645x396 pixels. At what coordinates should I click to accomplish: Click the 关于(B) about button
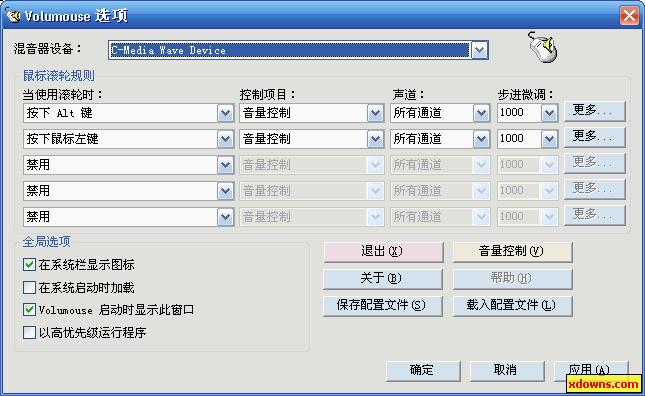click(383, 279)
